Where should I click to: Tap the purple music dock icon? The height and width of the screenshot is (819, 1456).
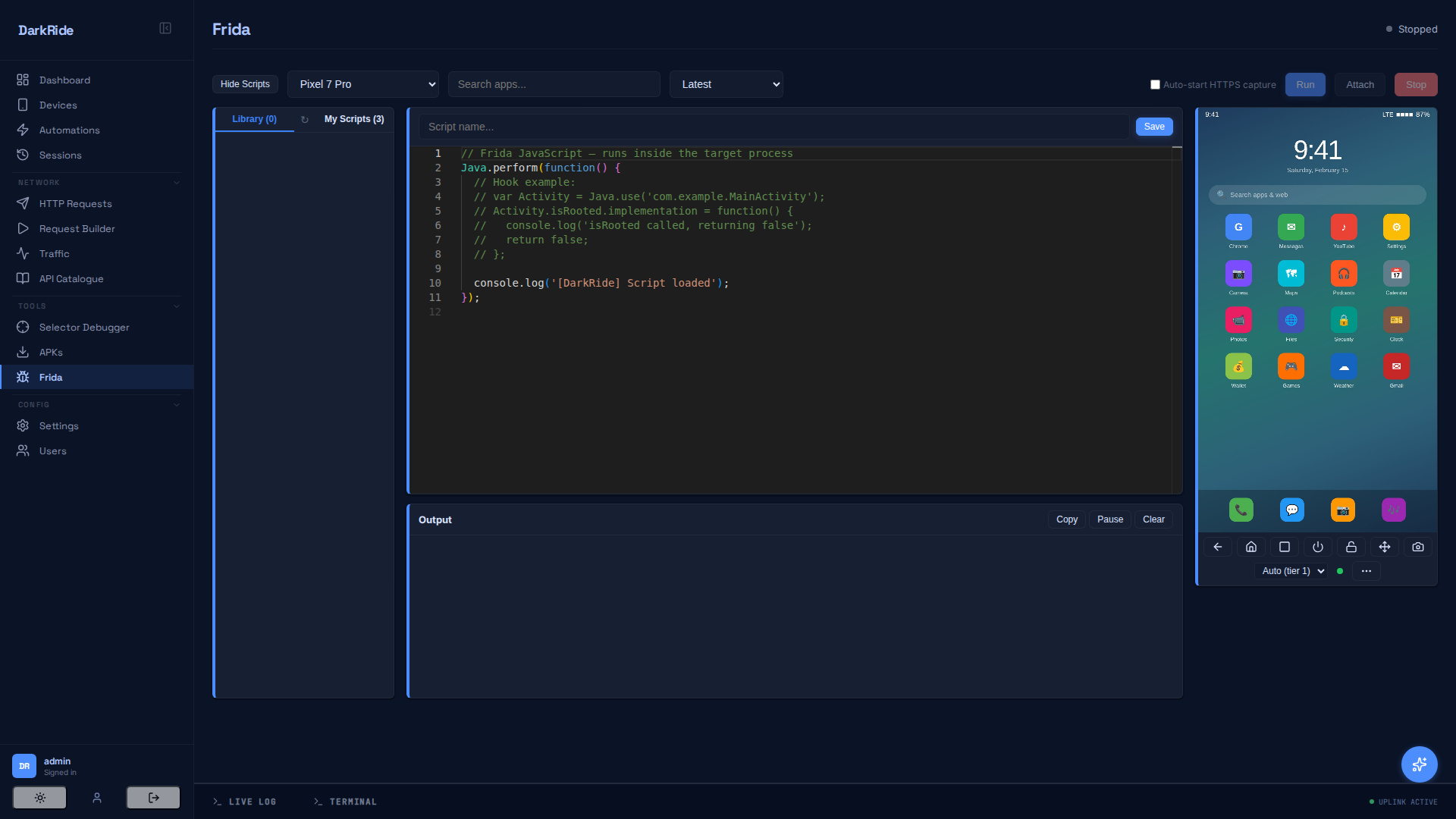pyautogui.click(x=1394, y=510)
